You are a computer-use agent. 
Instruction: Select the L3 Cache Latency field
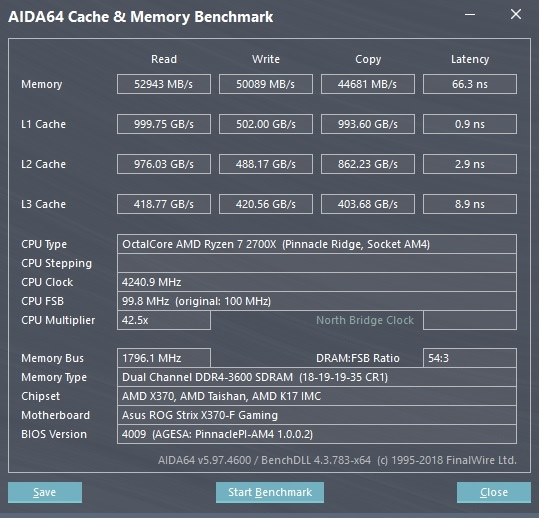(x=470, y=204)
